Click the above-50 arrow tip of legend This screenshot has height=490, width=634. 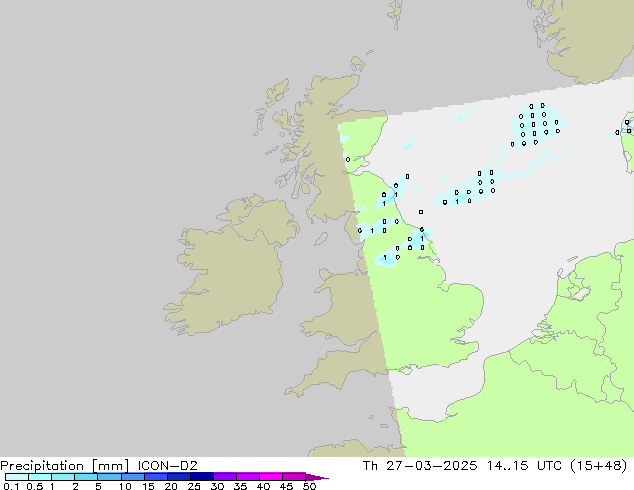pyautogui.click(x=317, y=477)
